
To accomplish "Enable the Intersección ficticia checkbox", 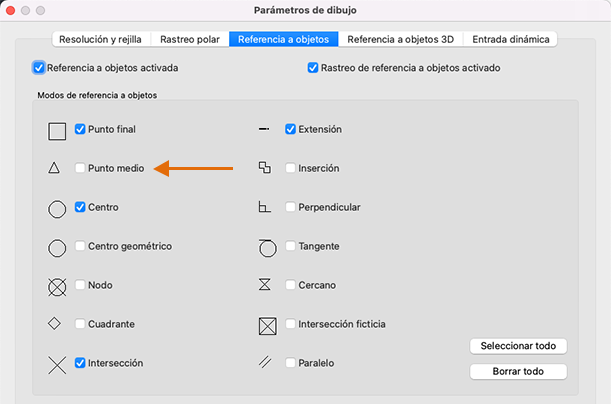I will (290, 324).
